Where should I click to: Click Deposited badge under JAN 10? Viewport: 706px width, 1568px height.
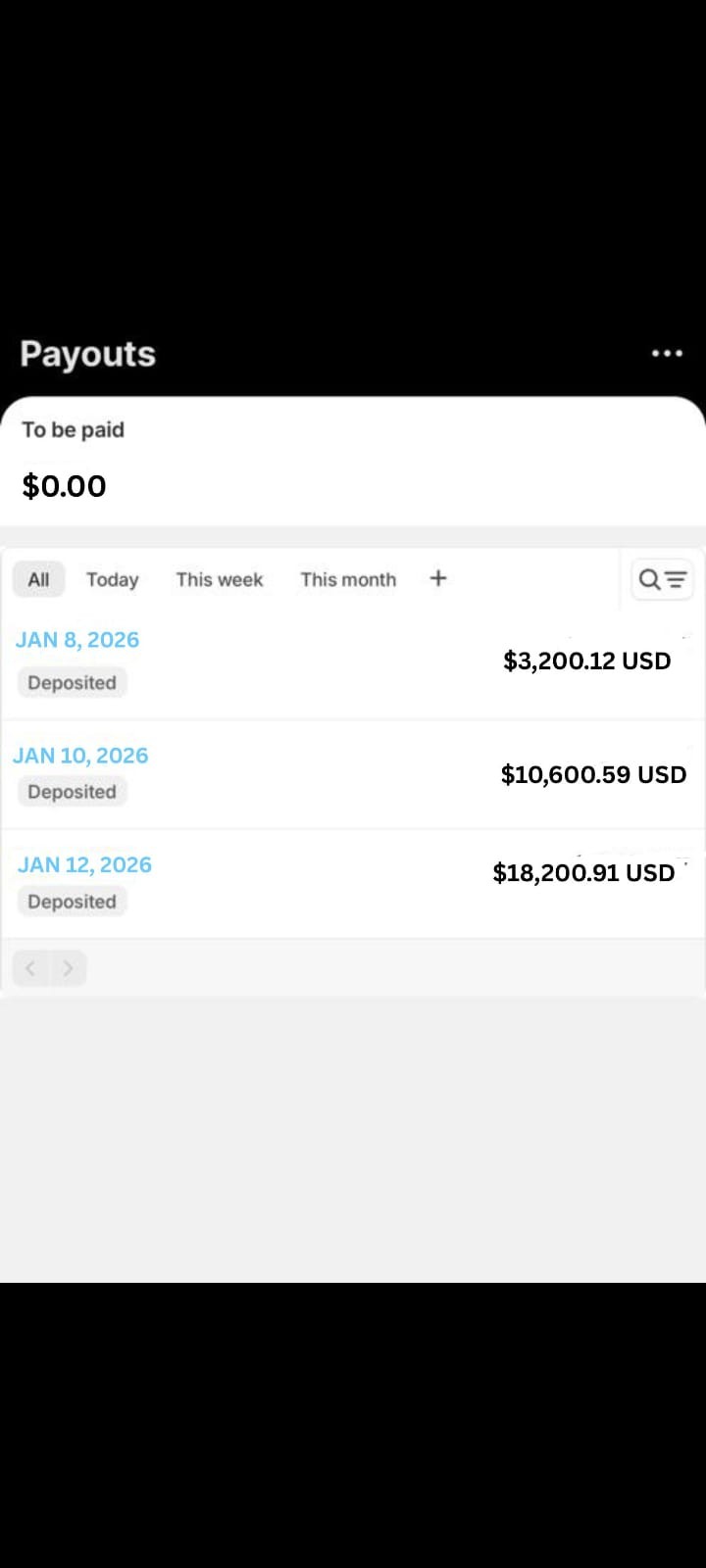[x=72, y=792]
